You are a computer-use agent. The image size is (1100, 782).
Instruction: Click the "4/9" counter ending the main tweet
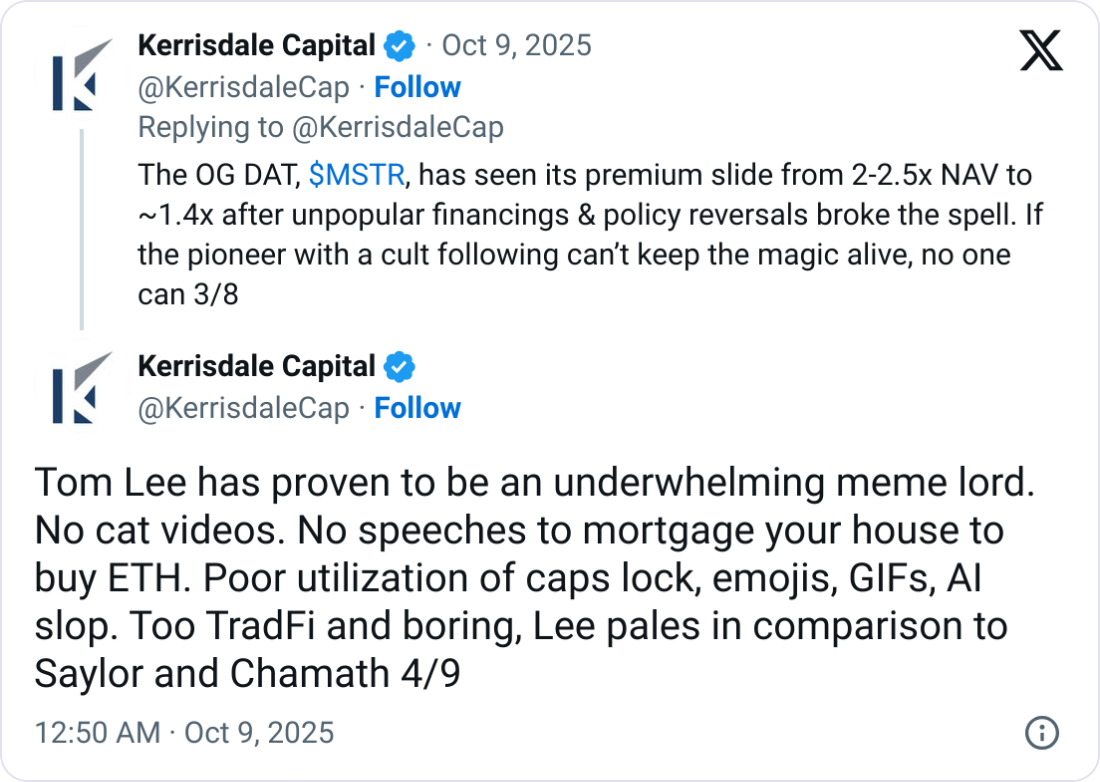432,674
